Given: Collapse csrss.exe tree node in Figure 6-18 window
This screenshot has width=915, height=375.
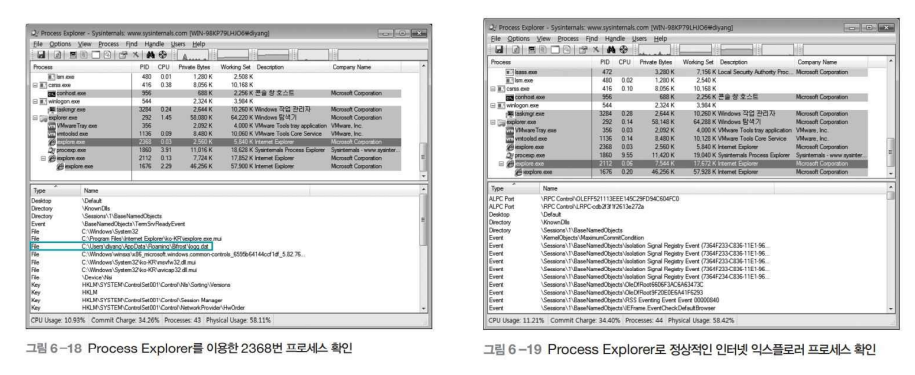Looking at the screenshot, I should tap(35, 85).
